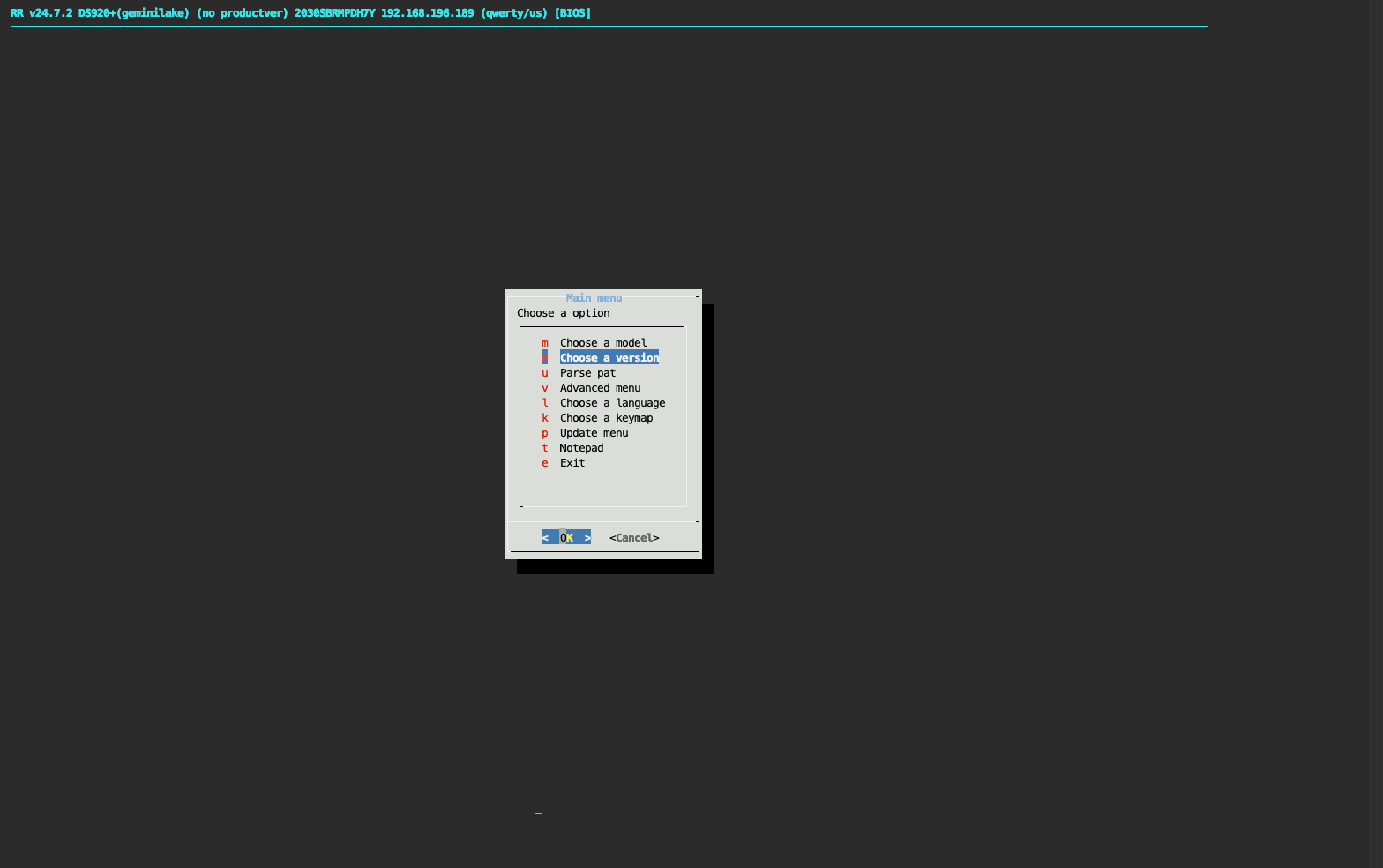
Task: Open the "Notepad" menu entry
Action: coord(581,448)
